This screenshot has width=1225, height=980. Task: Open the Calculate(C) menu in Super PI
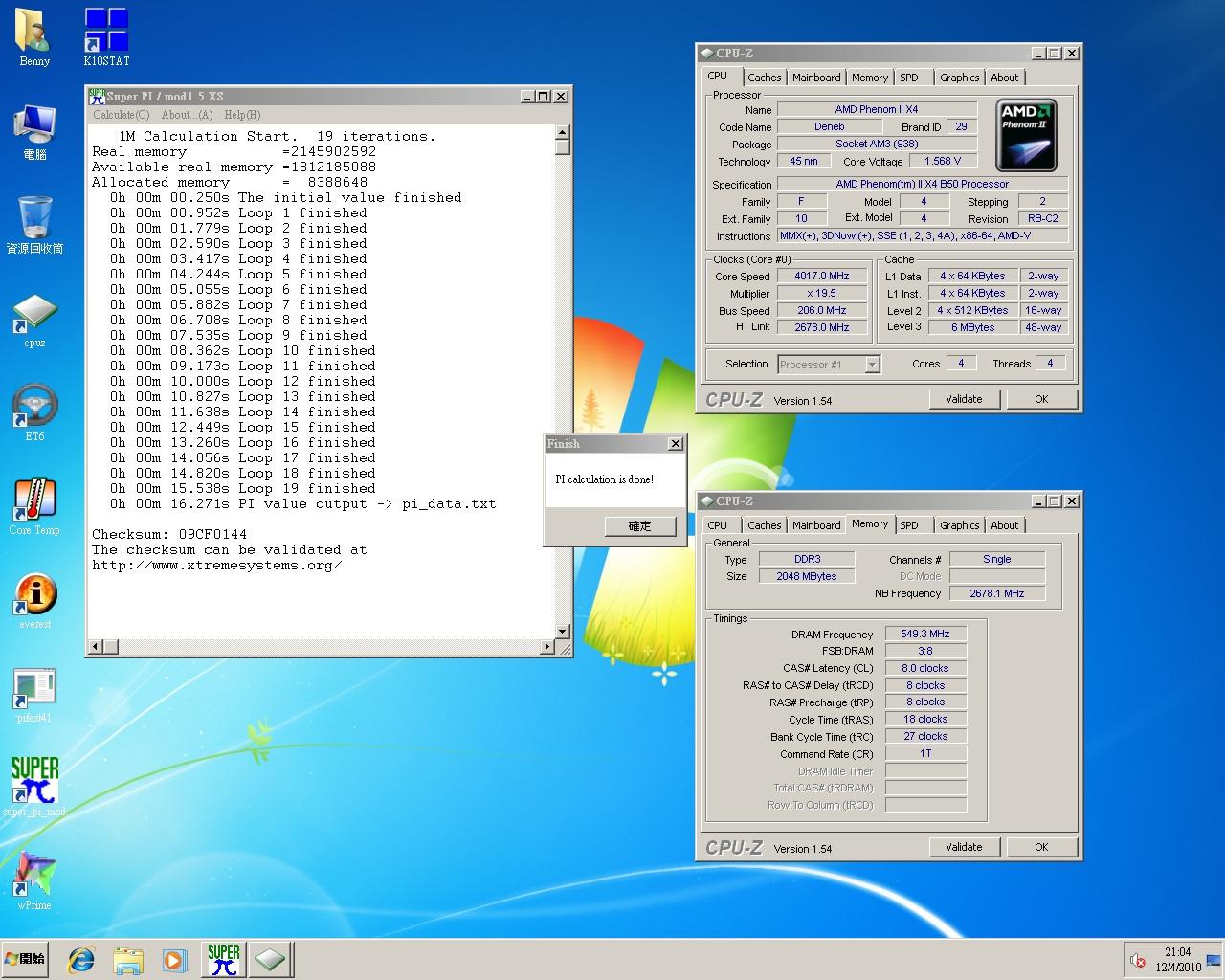121,115
